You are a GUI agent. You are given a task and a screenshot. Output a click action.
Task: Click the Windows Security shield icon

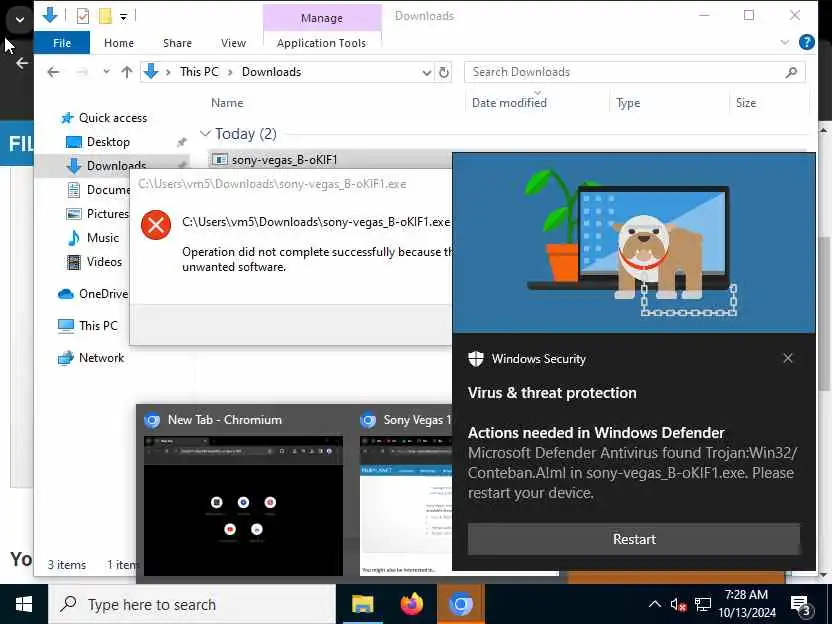(x=476, y=359)
